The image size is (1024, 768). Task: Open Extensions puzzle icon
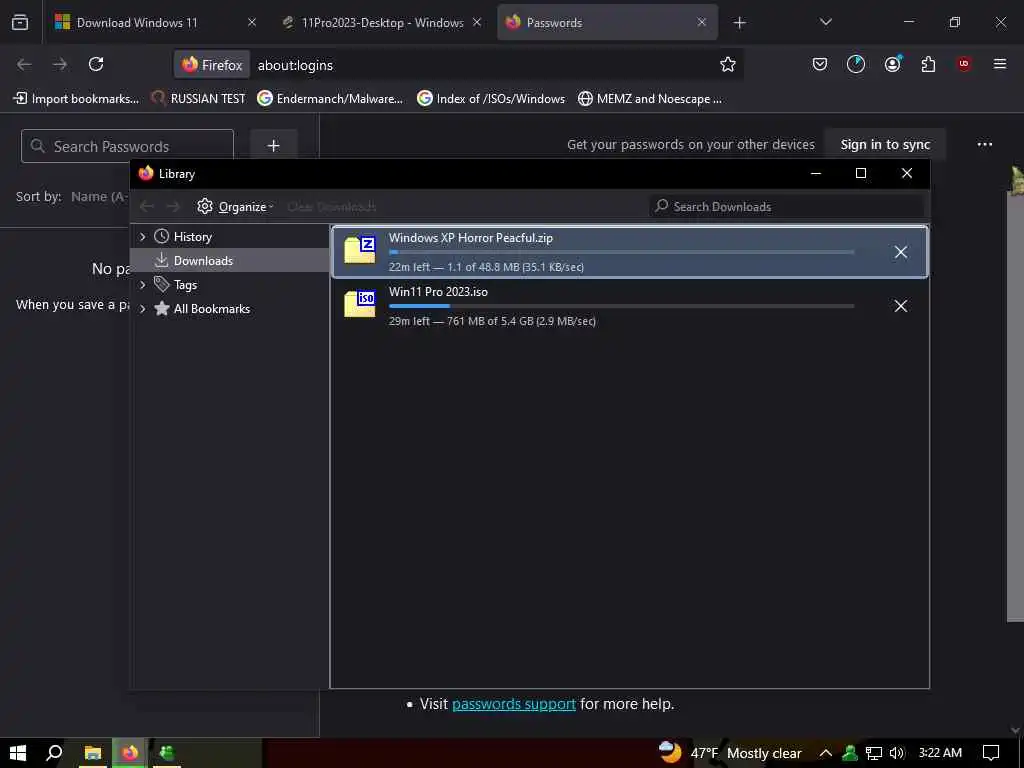coord(928,64)
